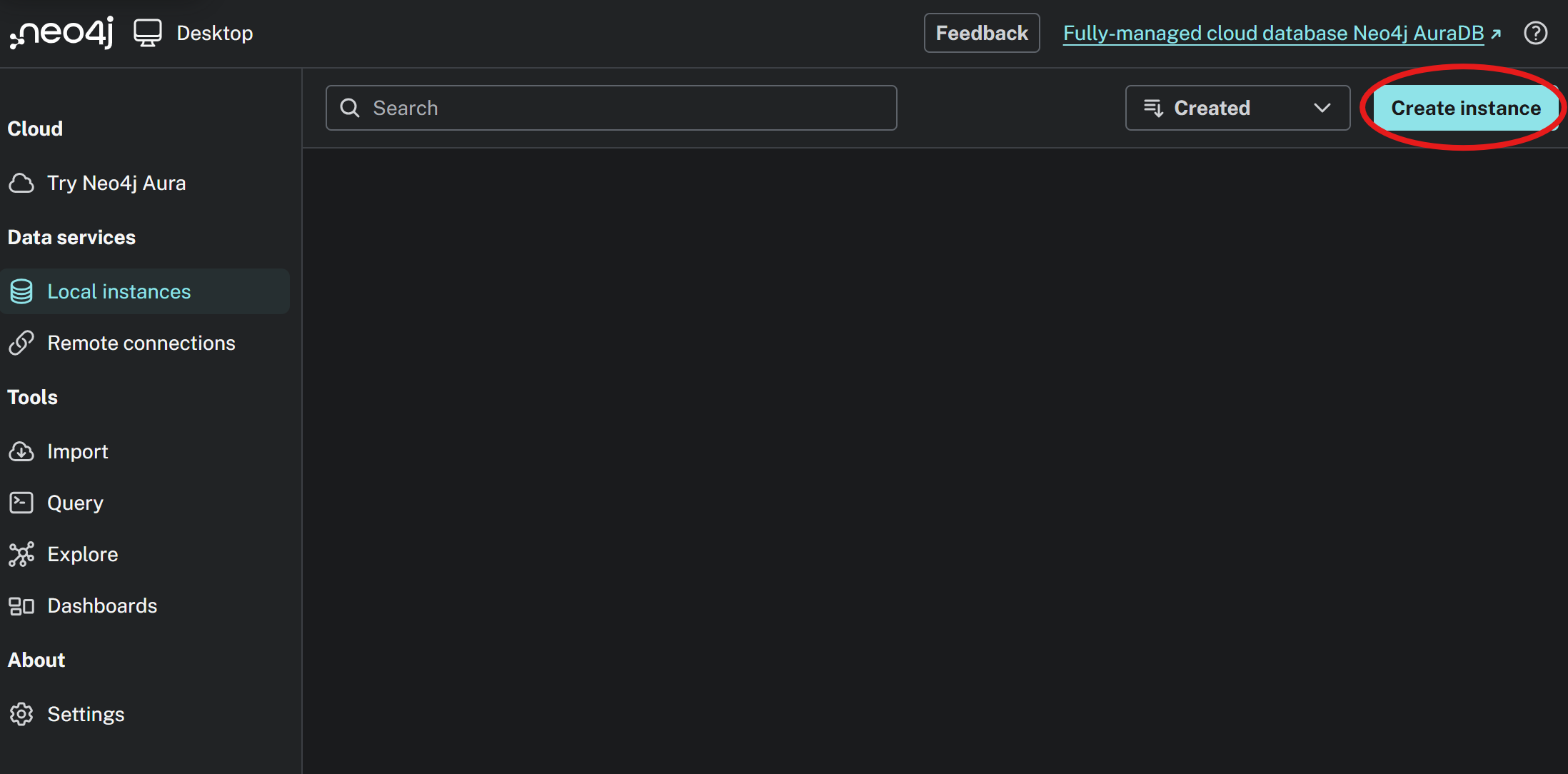
Task: Follow the Neo4j AuraDB cloud database link
Action: click(1273, 33)
